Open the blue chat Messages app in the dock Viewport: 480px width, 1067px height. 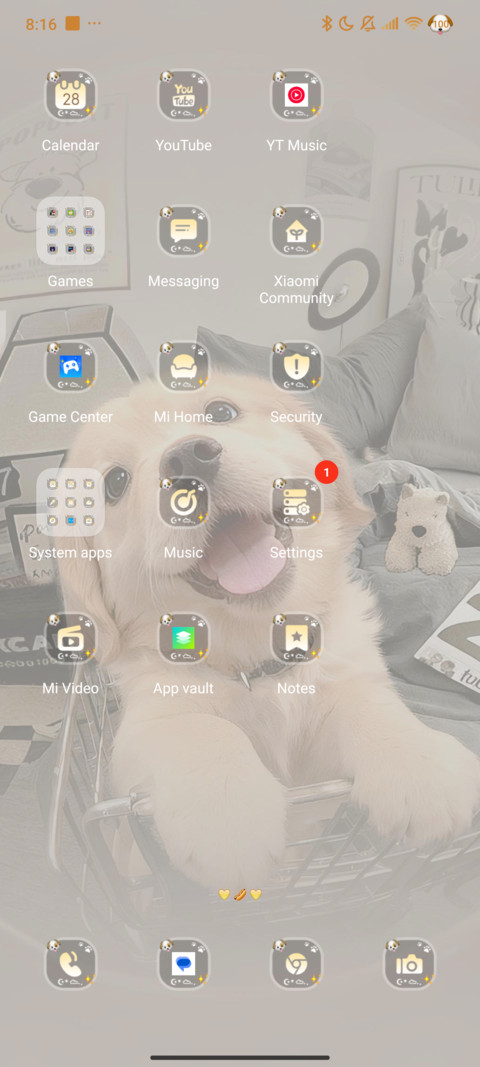pos(183,964)
